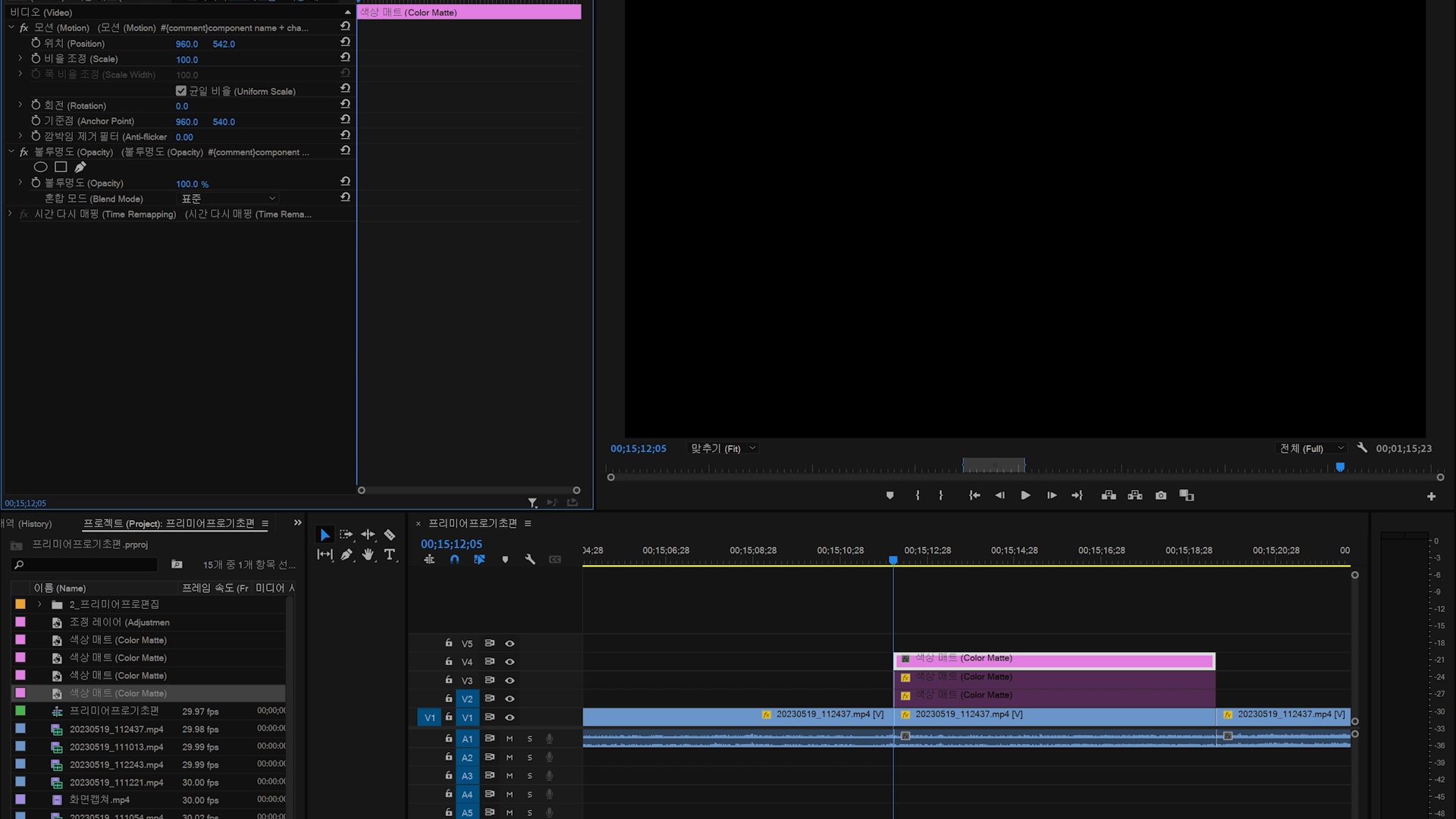1456x819 pixels.
Task: Click the timeline captions CC icon
Action: tap(555, 560)
